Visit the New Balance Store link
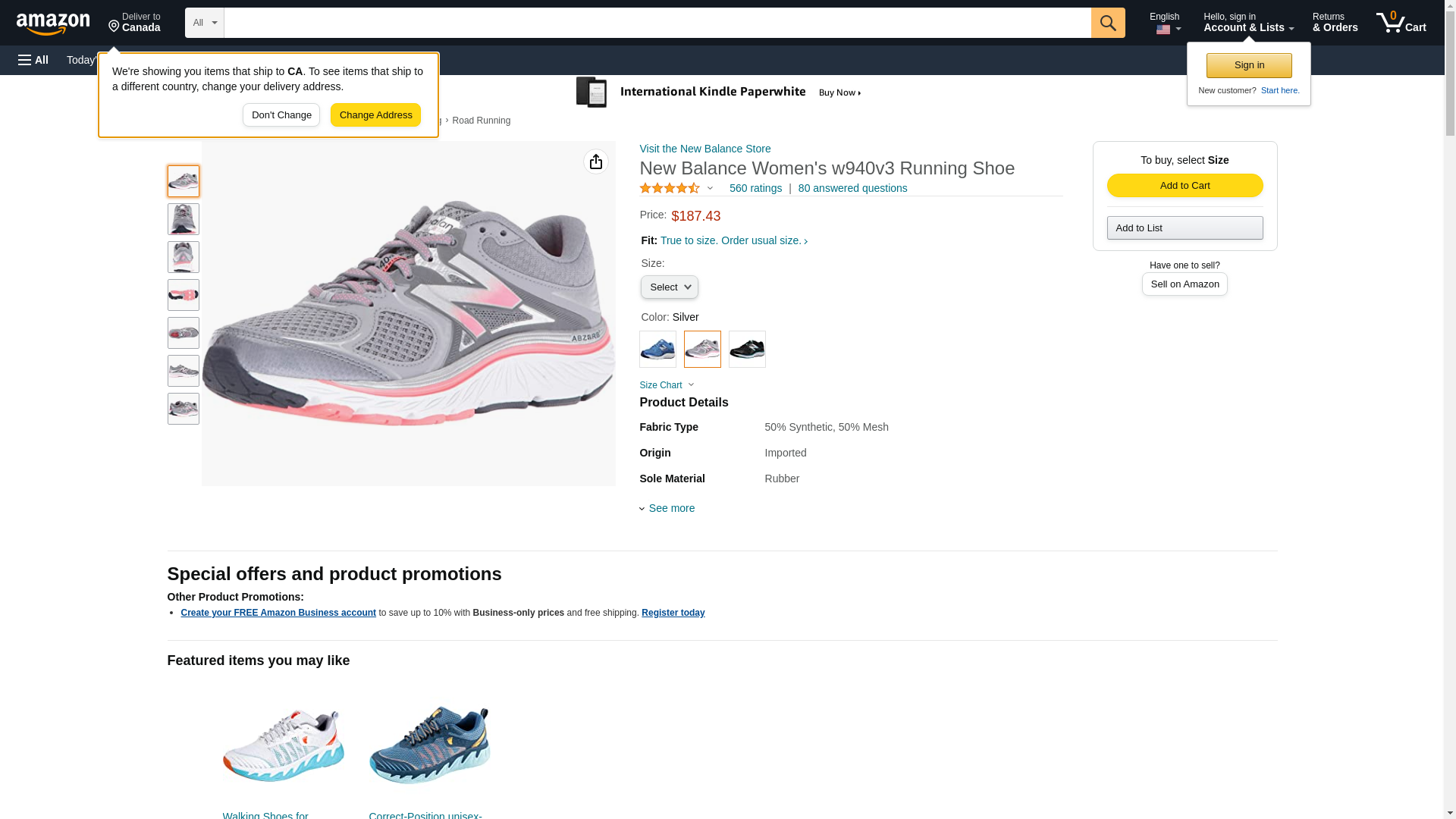 tap(704, 149)
